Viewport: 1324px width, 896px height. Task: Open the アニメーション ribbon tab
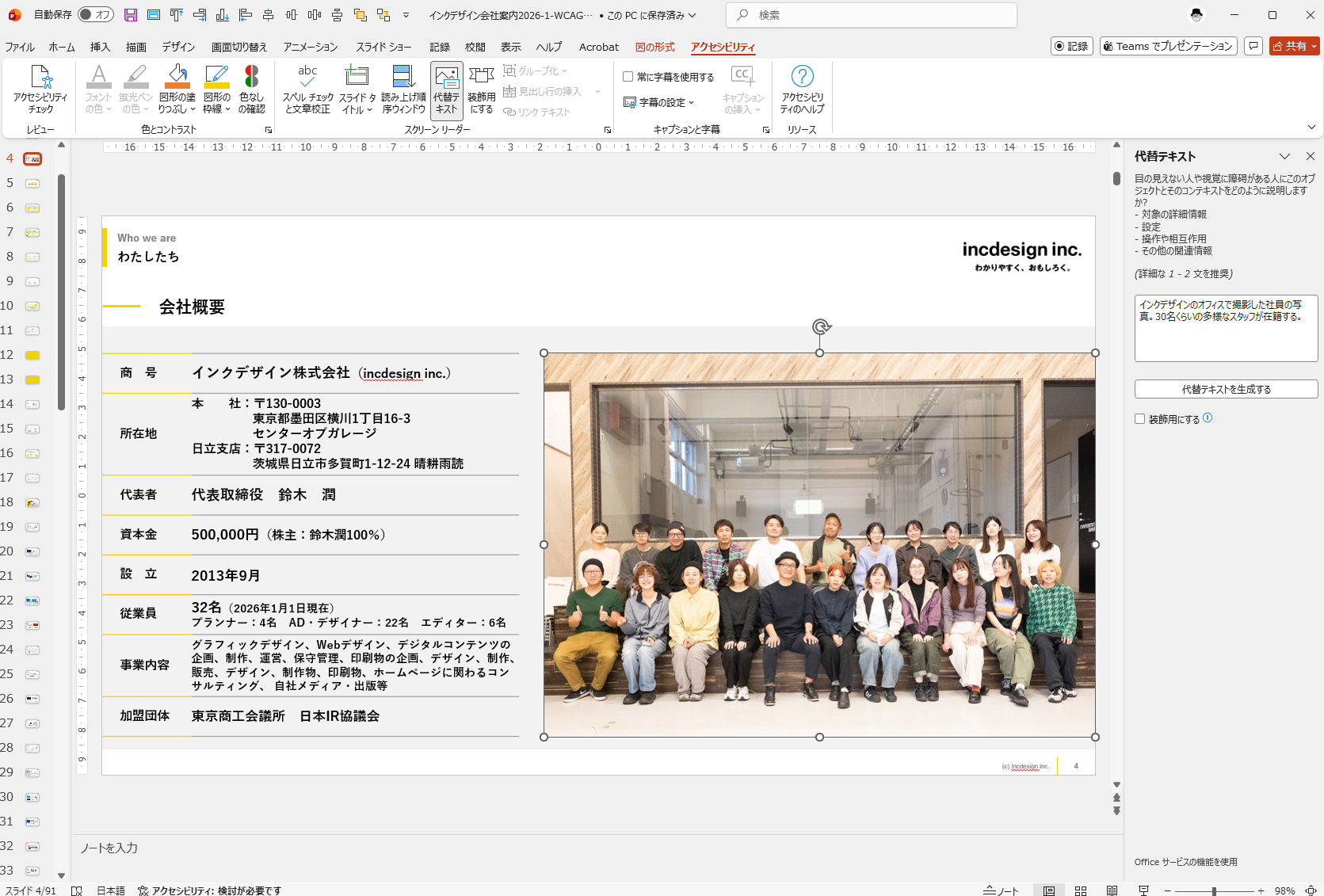(x=310, y=47)
